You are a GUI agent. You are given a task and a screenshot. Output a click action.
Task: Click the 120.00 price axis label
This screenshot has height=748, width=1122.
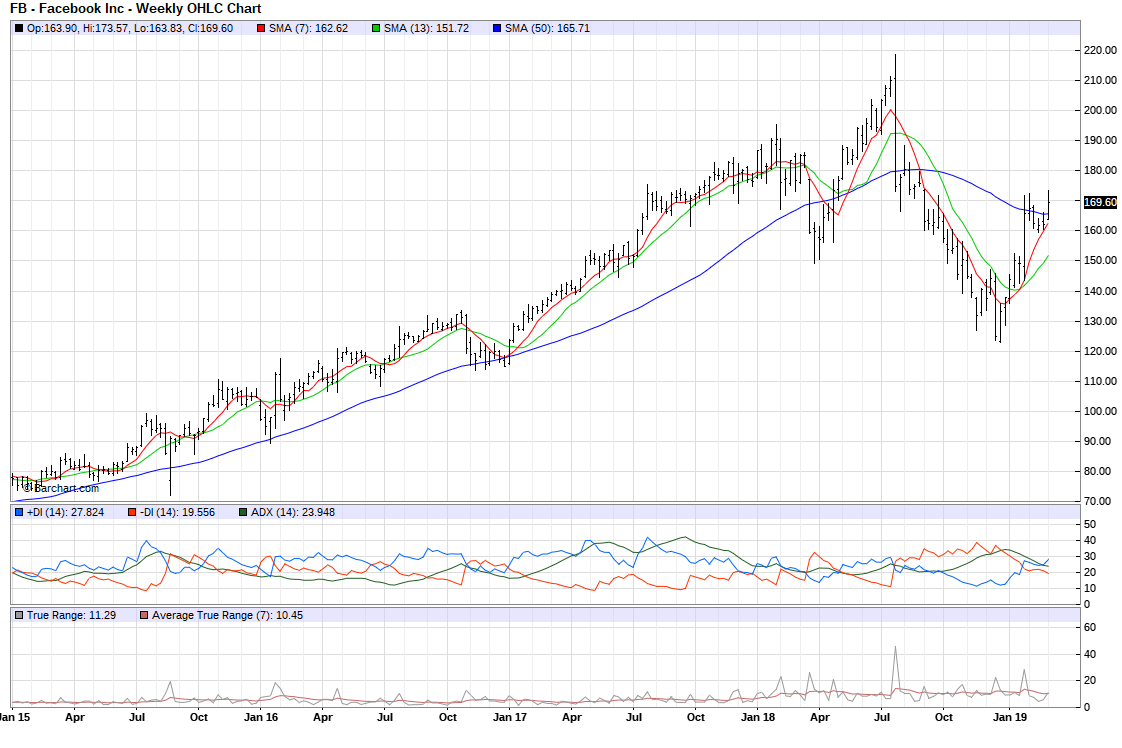click(1100, 351)
